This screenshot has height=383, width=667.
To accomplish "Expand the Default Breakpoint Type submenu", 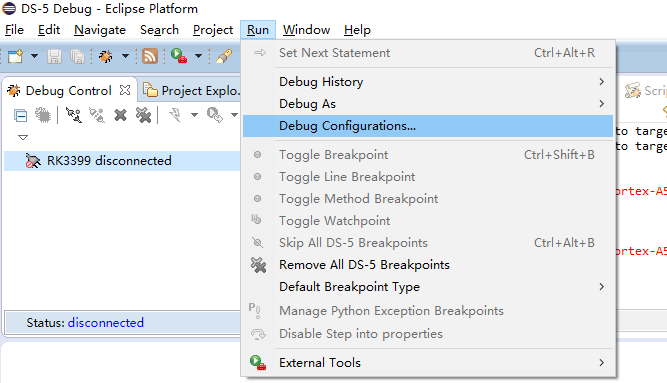I will pos(428,287).
